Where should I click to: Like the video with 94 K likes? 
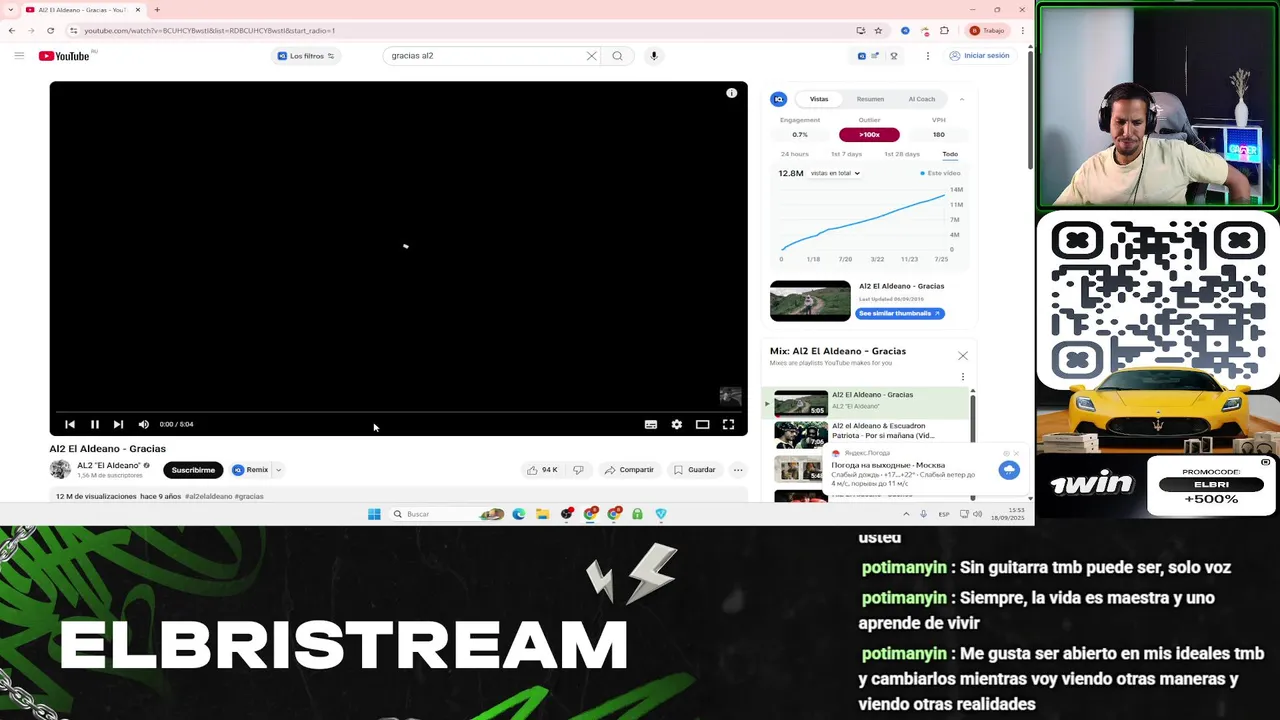pos(543,470)
